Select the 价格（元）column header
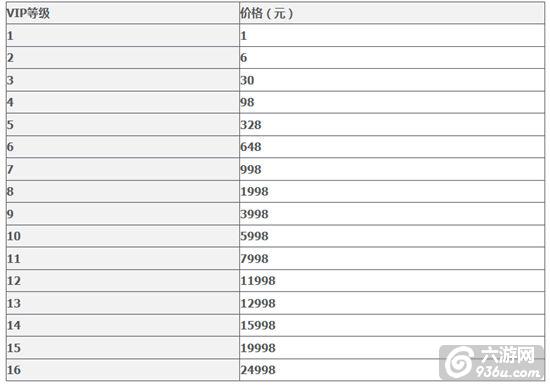550x386 pixels. [392, 13]
